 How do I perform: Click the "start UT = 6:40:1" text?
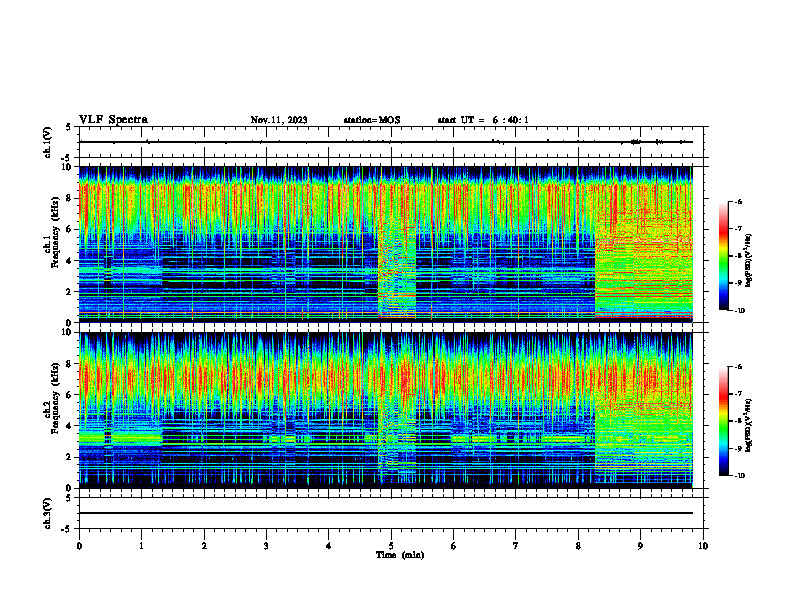(x=483, y=120)
